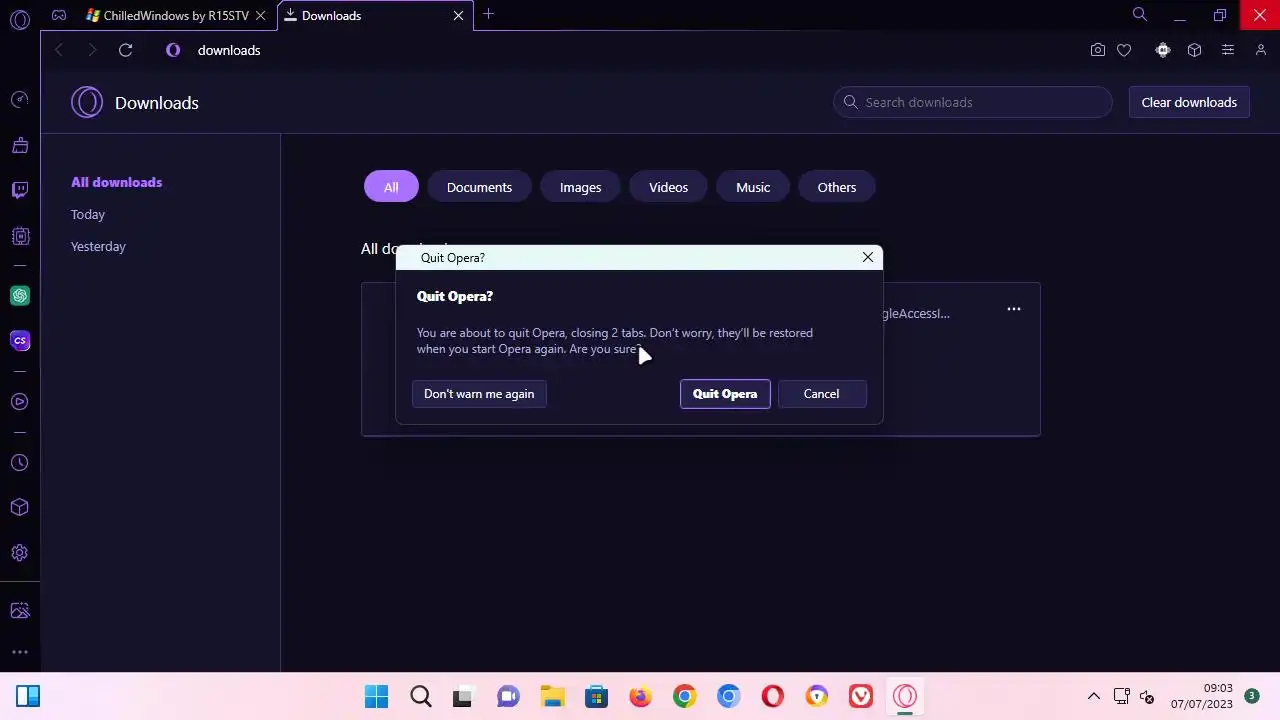Click the snapshot camera icon

point(1098,50)
